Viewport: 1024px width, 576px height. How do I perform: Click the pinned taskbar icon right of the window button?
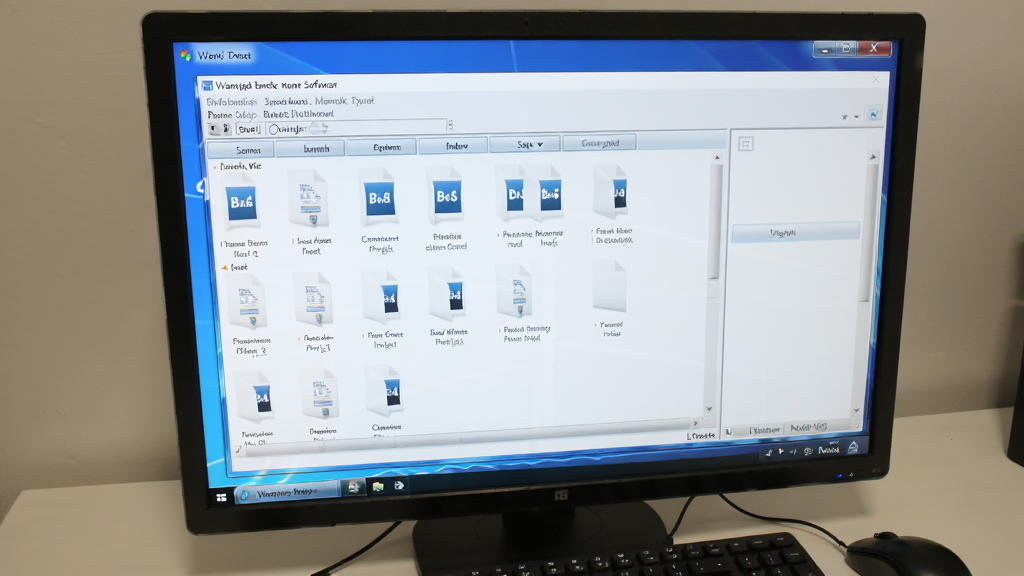[x=354, y=487]
